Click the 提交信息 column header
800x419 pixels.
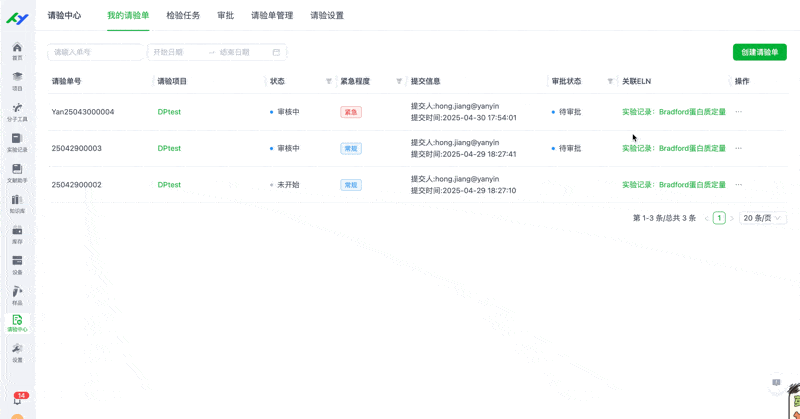click(x=426, y=81)
